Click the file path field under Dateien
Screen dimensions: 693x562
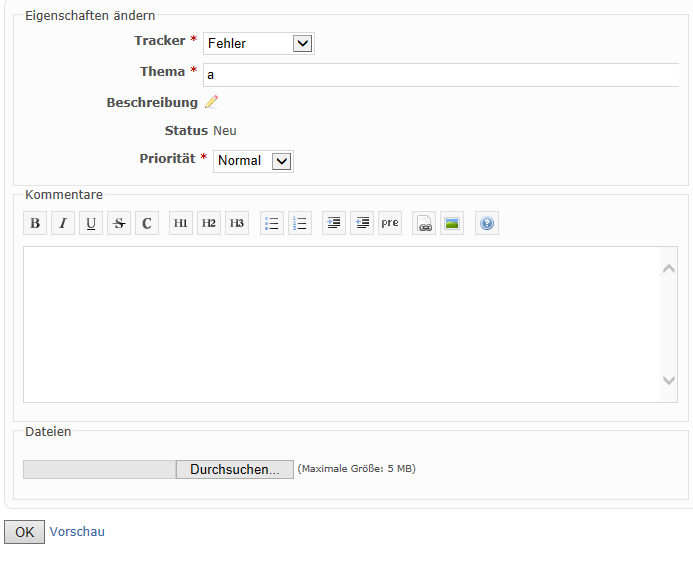99,469
